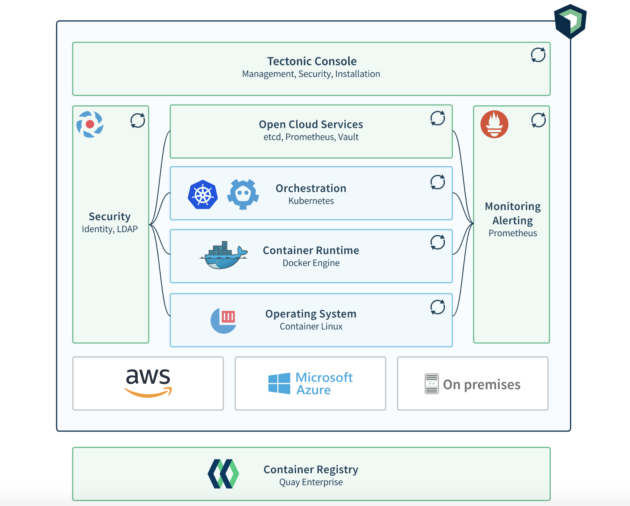
Task: Click the server icon beside On premises
Action: (432, 383)
